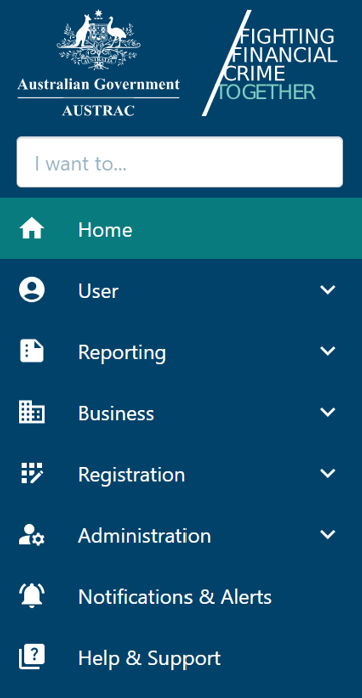
Task: Expand the Business menu chevron
Action: (328, 412)
